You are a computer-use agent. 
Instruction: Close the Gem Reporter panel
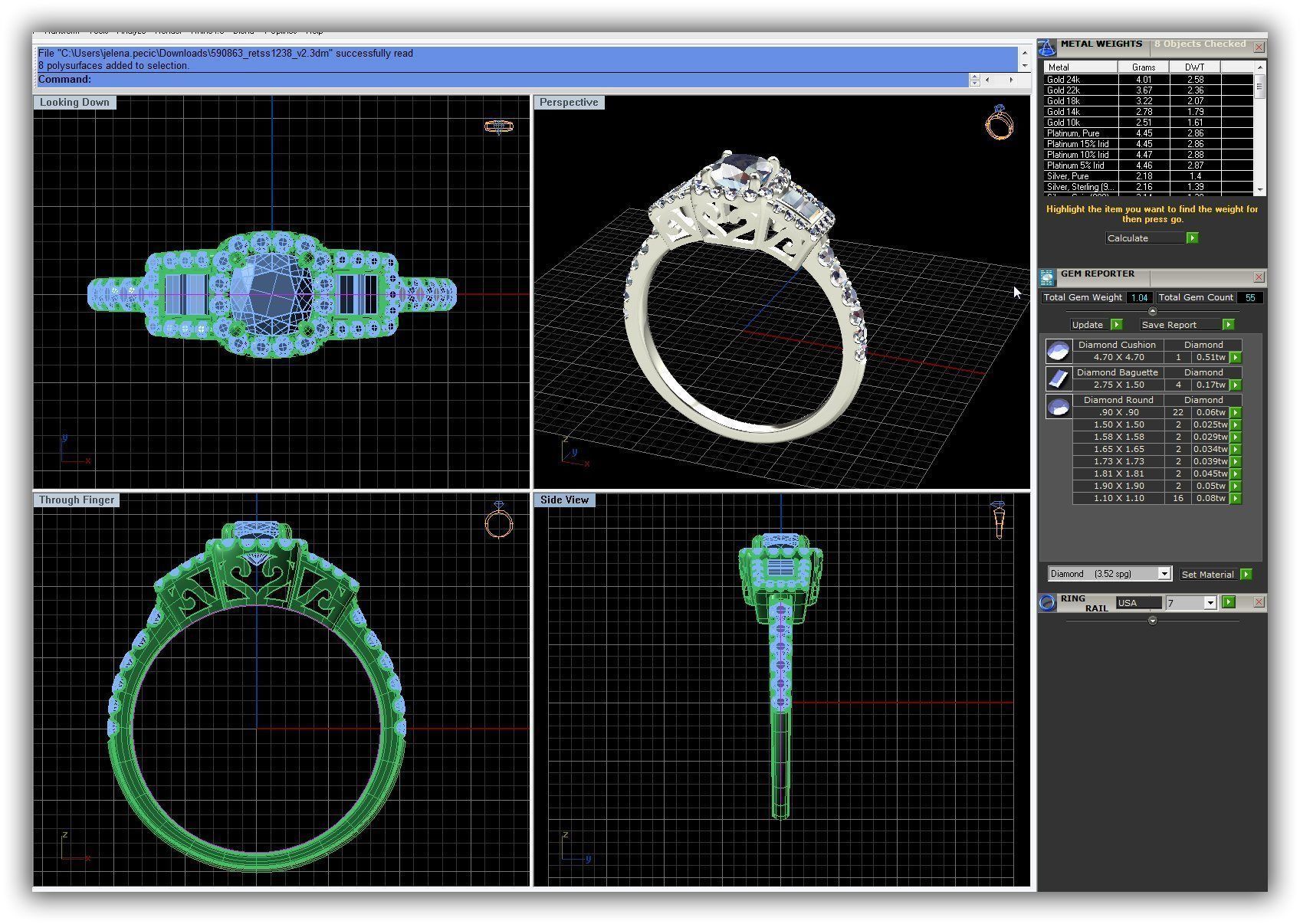pyautogui.click(x=1259, y=277)
